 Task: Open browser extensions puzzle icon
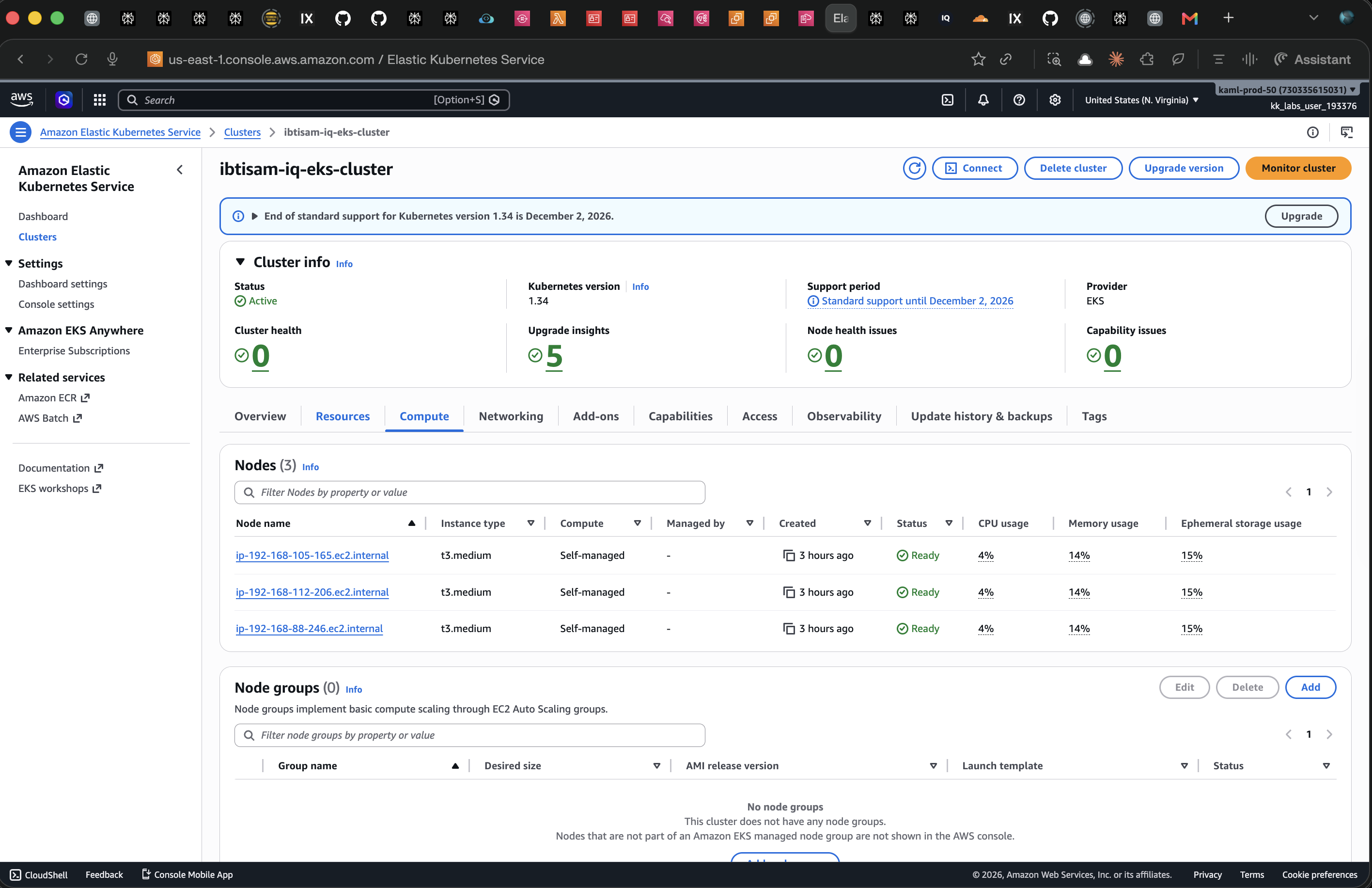(x=1146, y=60)
